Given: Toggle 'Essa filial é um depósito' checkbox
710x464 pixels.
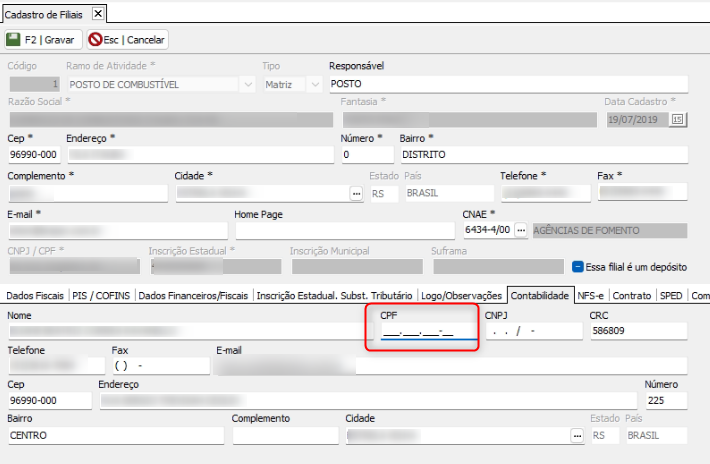Looking at the screenshot, I should tap(578, 267).
